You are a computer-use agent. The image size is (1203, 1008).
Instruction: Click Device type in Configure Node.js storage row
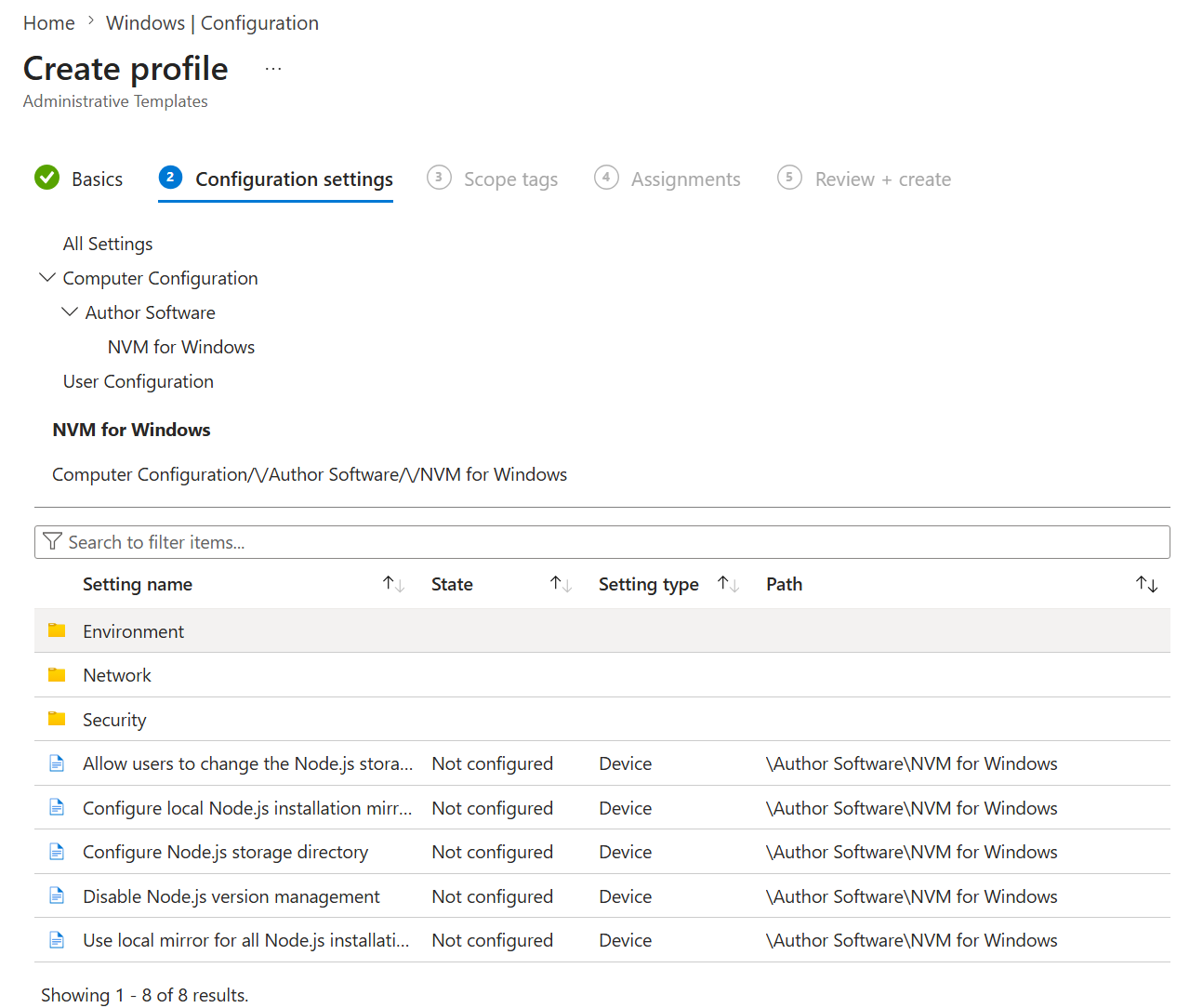[626, 852]
